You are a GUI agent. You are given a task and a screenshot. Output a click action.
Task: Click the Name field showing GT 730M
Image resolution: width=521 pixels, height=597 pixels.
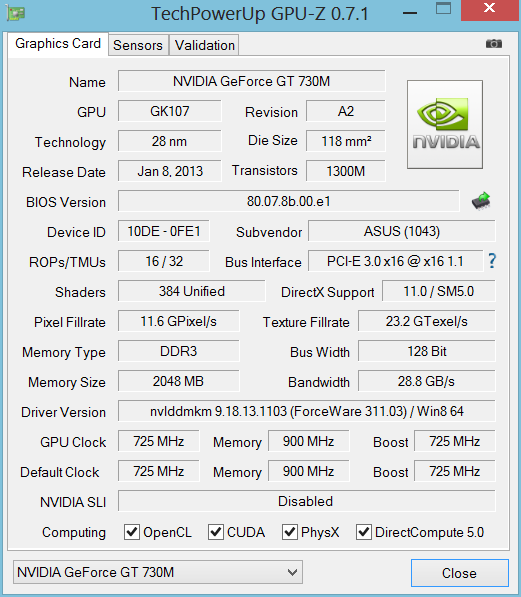(x=251, y=81)
